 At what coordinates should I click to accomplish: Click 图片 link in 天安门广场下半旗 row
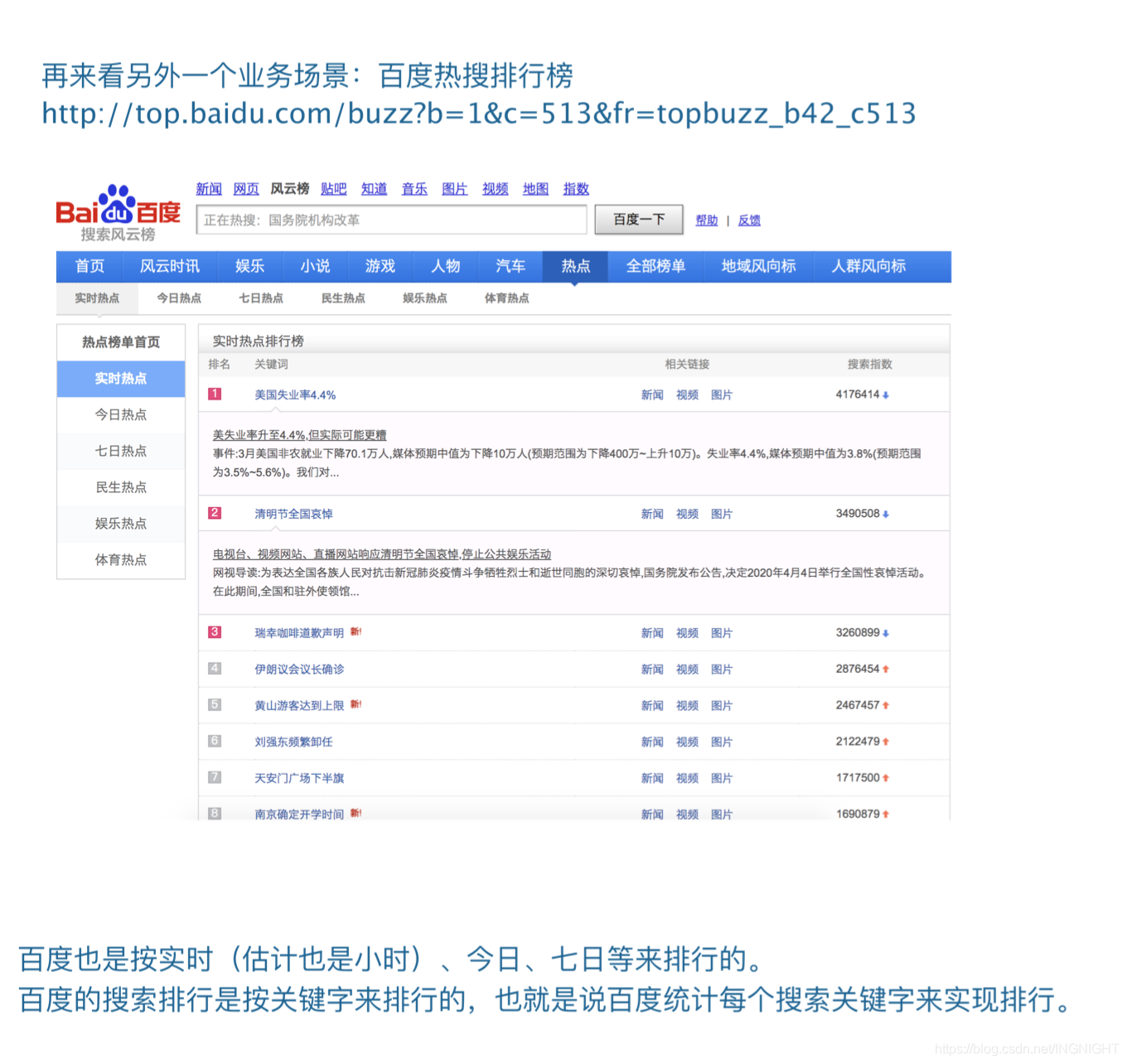[722, 778]
